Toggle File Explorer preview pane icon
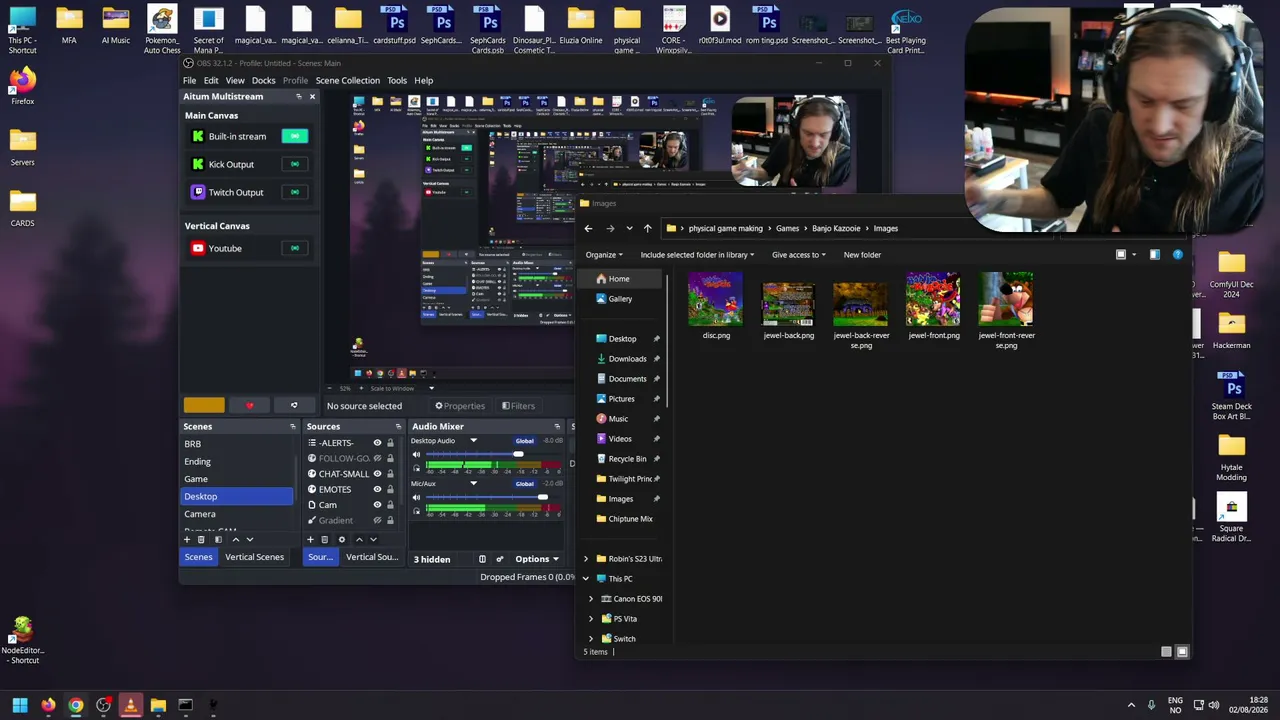 (x=1154, y=255)
